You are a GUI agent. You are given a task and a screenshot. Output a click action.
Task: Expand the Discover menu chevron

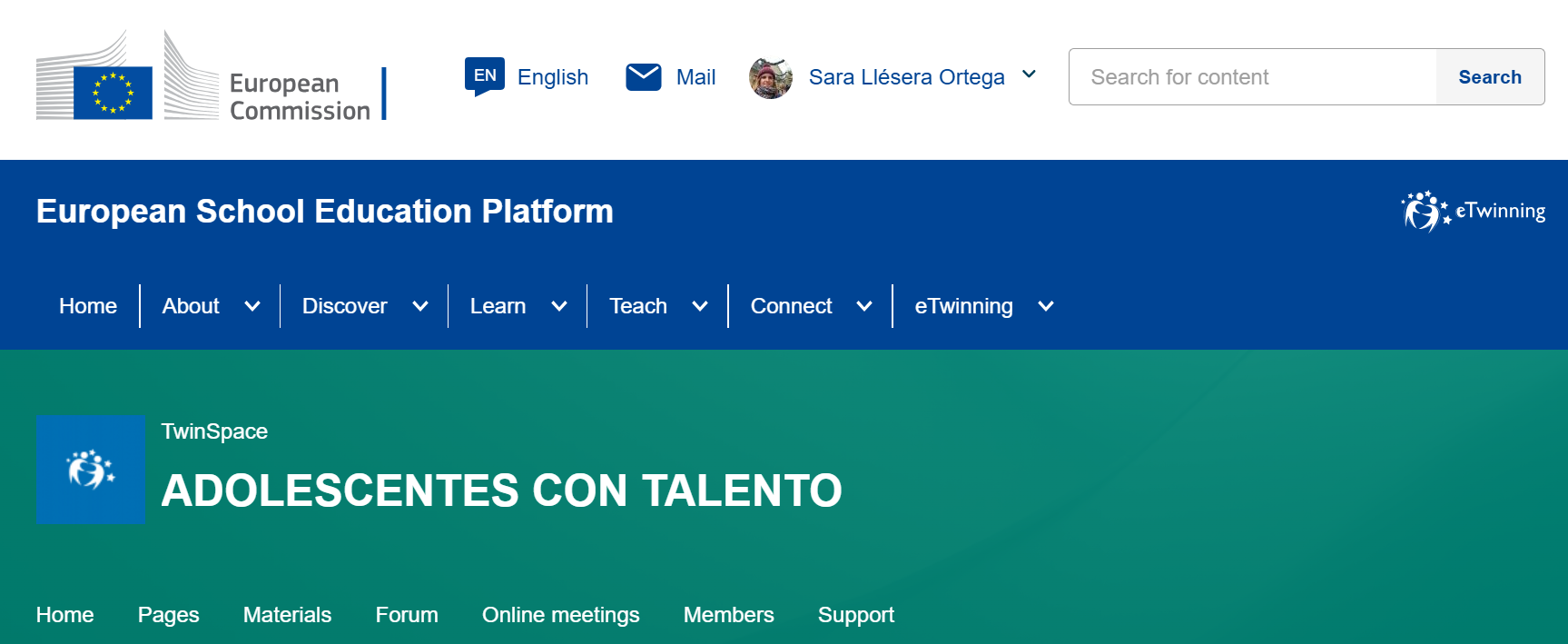point(420,306)
